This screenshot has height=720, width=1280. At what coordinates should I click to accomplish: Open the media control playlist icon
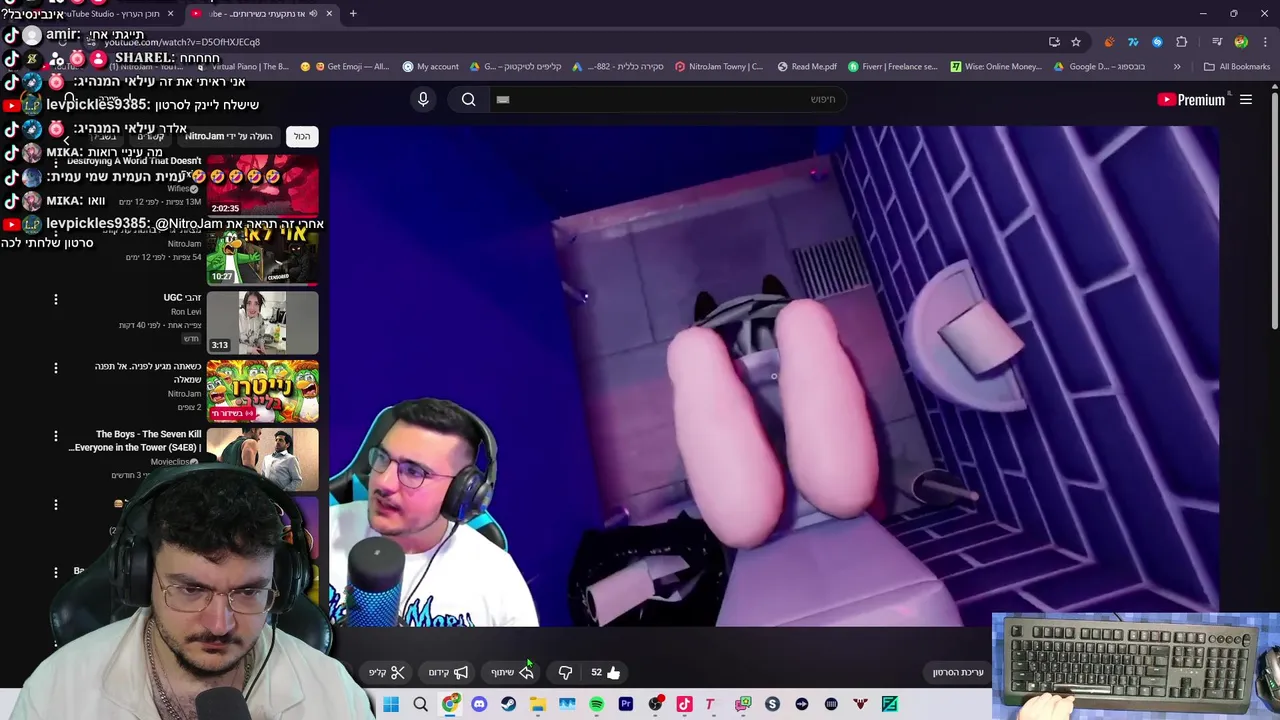pyautogui.click(x=1217, y=42)
